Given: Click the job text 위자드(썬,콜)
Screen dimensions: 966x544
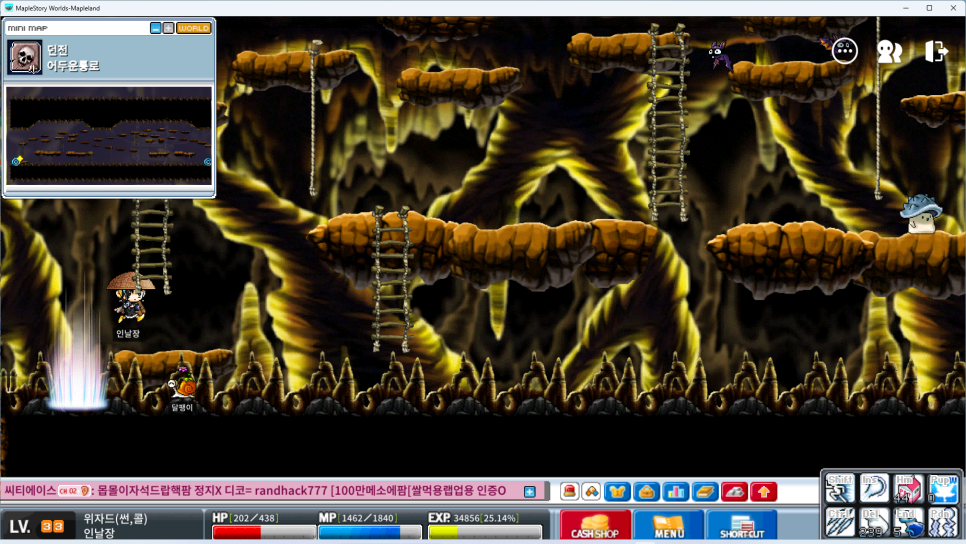Looking at the screenshot, I should pos(115,519).
